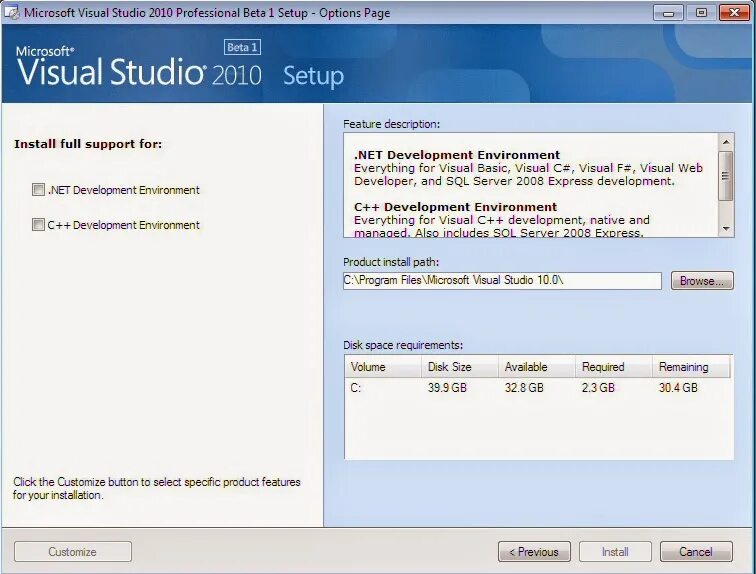Screen dimensions: 756x574
Task: Click the 'Feature description:' label
Action: [392, 124]
